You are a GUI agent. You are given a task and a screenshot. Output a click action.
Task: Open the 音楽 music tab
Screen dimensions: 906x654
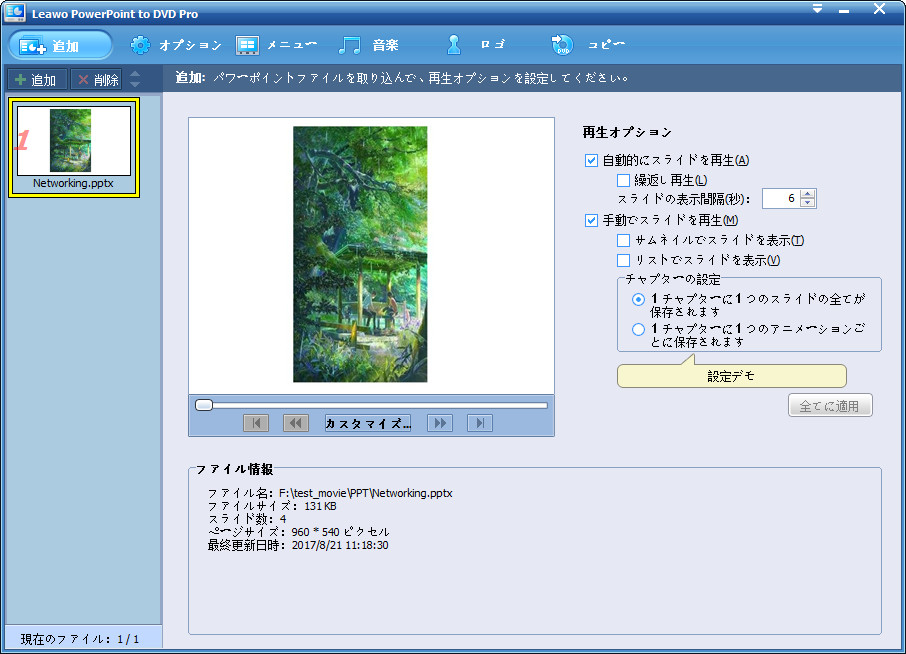369,45
